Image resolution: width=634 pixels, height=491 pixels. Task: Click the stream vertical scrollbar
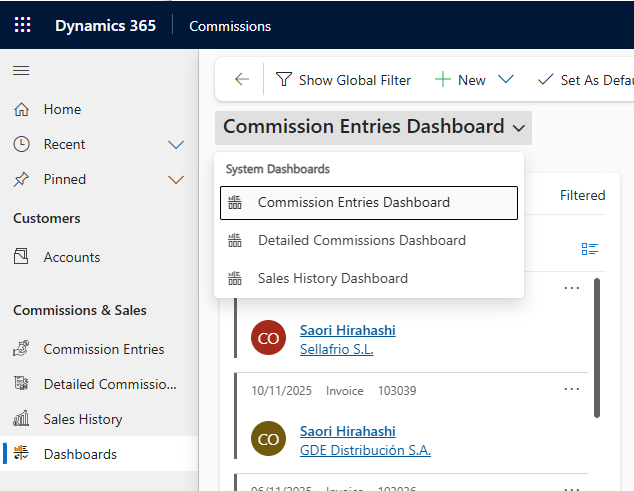[x=597, y=348]
